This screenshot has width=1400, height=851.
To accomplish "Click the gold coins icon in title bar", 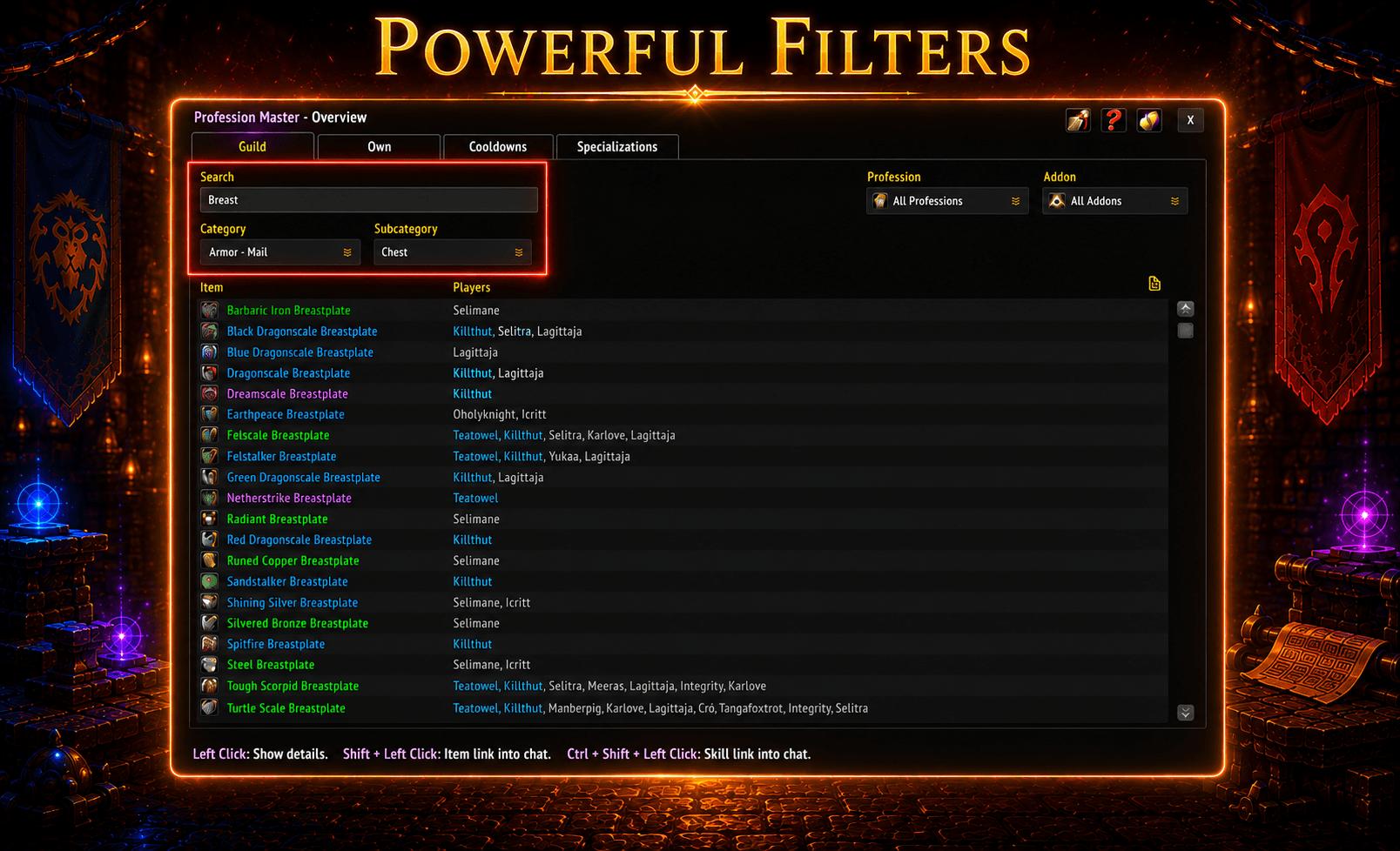I will click(1149, 120).
